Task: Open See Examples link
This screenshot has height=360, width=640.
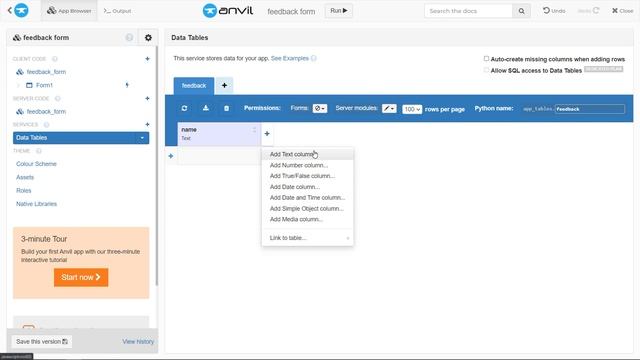Action: [290, 58]
